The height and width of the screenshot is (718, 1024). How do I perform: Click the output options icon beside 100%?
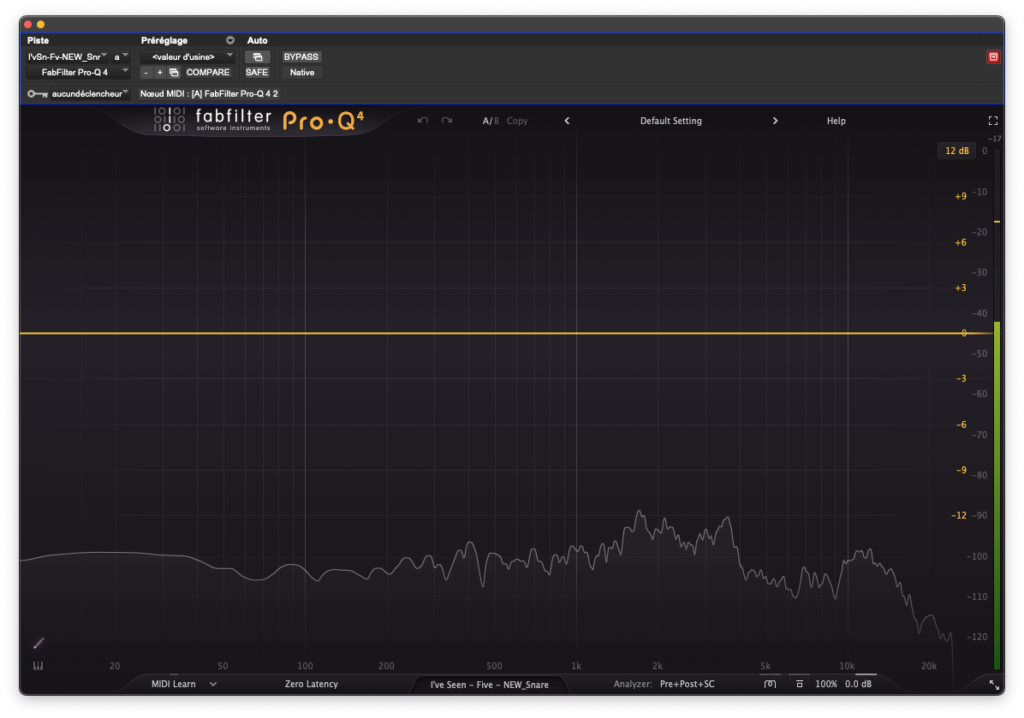pos(799,684)
